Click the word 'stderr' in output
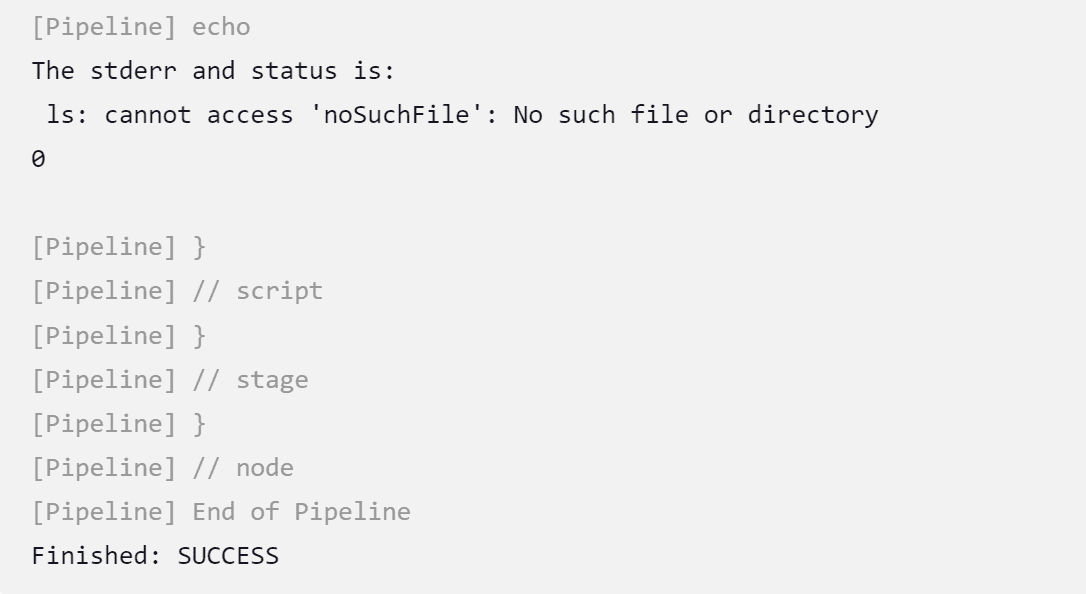 [x=134, y=71]
